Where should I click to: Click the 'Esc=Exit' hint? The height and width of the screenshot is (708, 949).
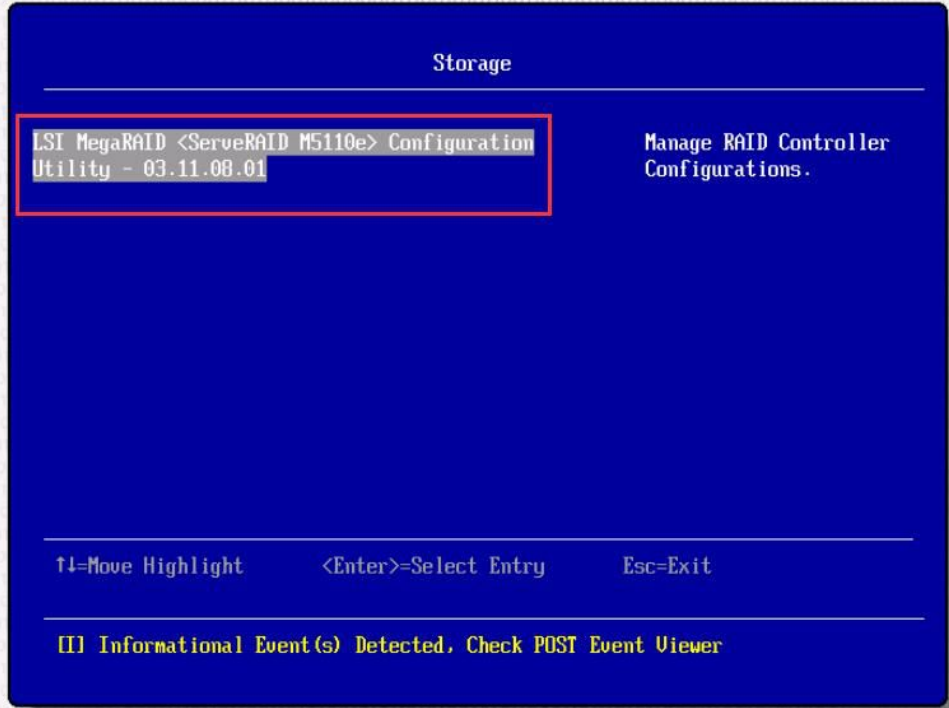pyautogui.click(x=667, y=566)
